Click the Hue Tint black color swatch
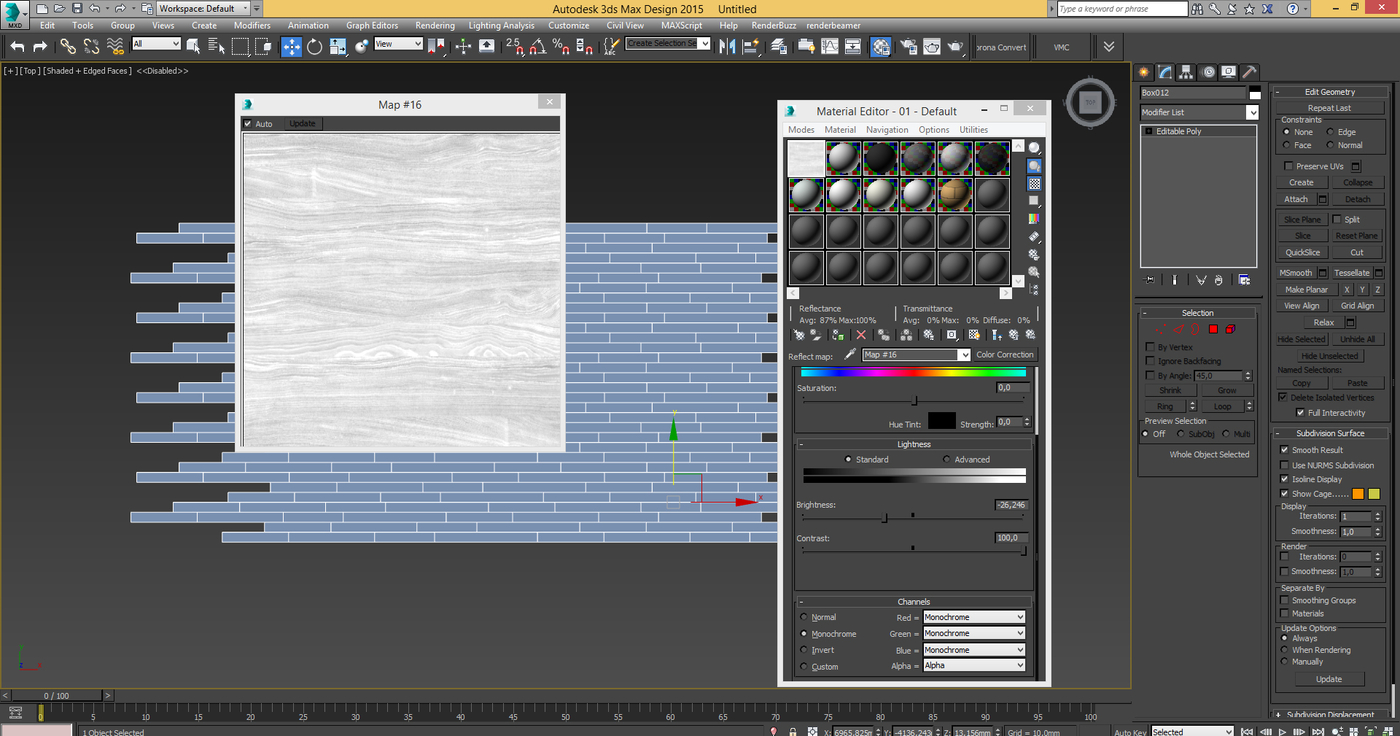 (941, 421)
